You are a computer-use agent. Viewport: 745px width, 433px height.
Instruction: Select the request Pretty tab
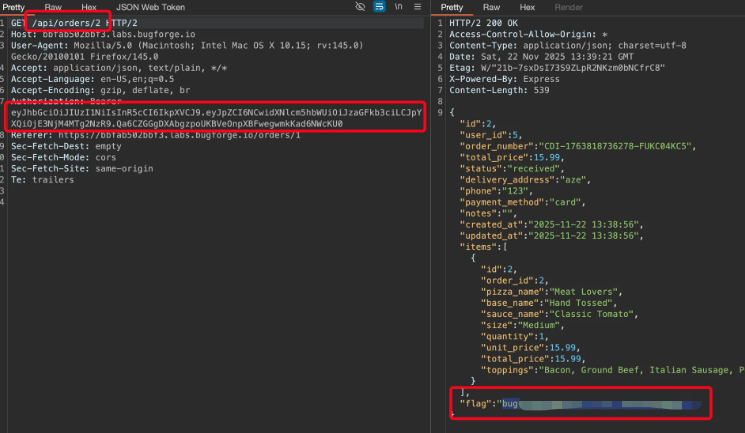pyautogui.click(x=15, y=7)
